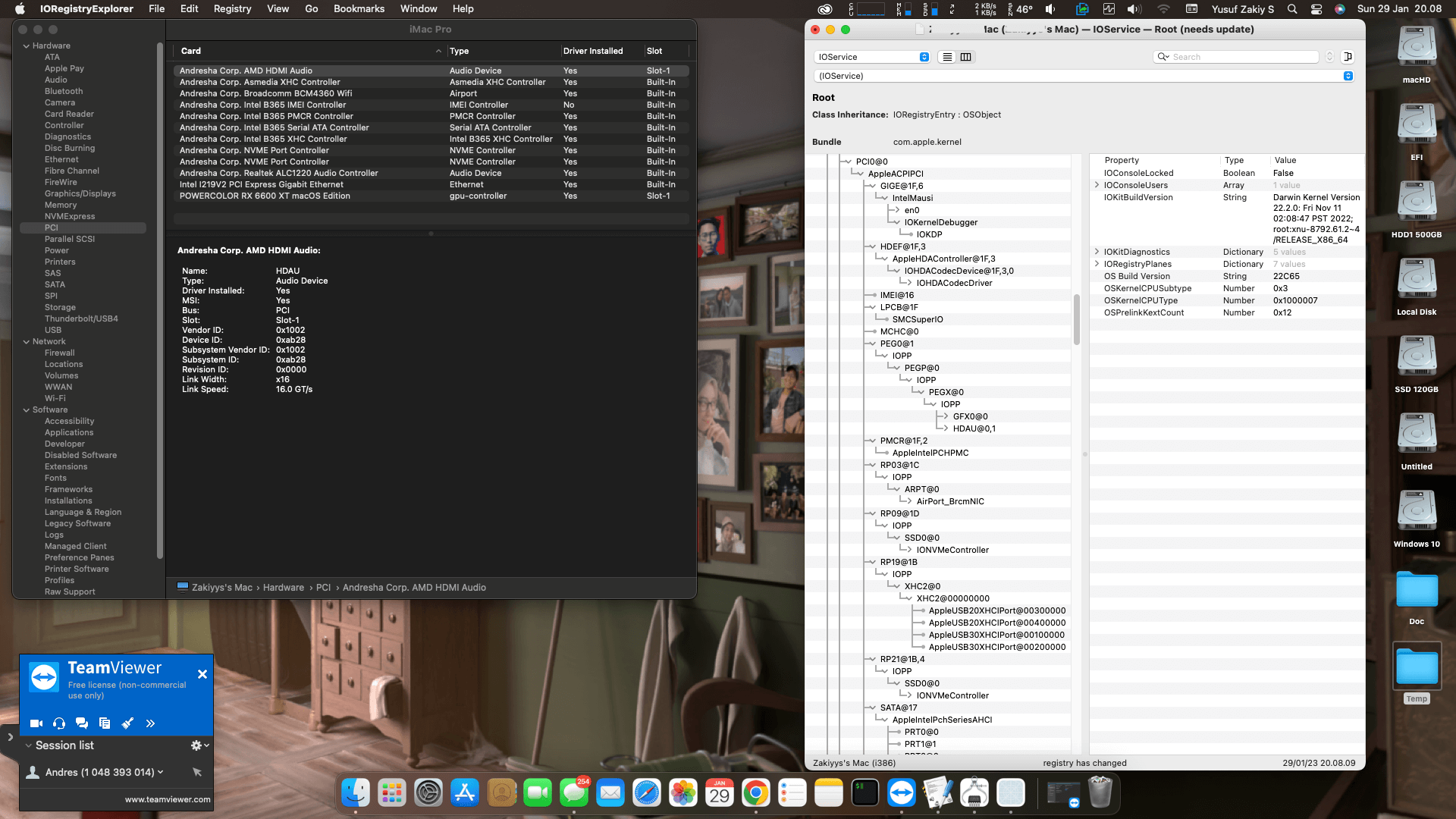1456x819 pixels.
Task: Collapse the TeamViewer Session list
Action: tap(29, 745)
